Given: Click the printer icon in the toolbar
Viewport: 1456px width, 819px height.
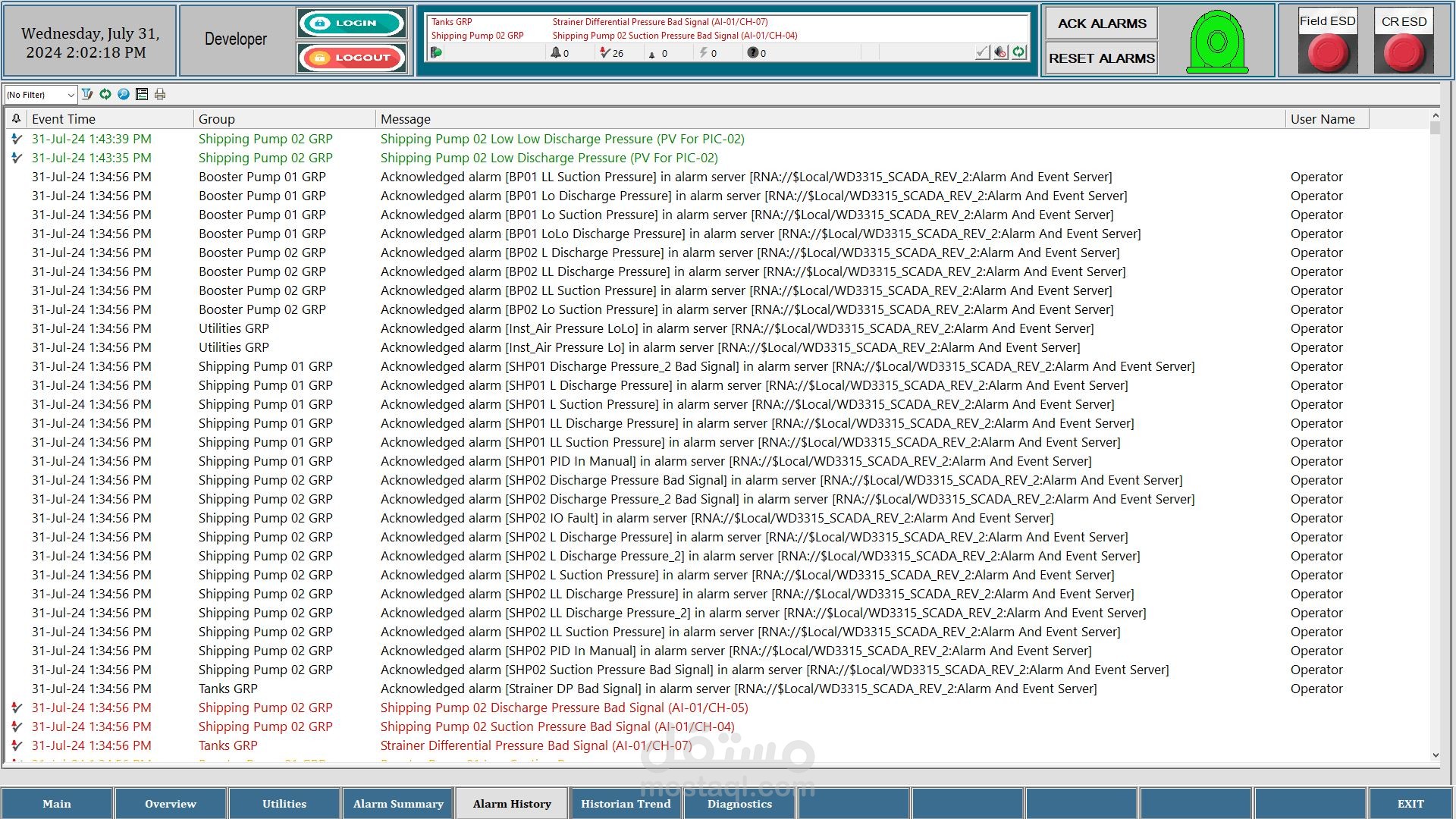Looking at the screenshot, I should click(160, 94).
